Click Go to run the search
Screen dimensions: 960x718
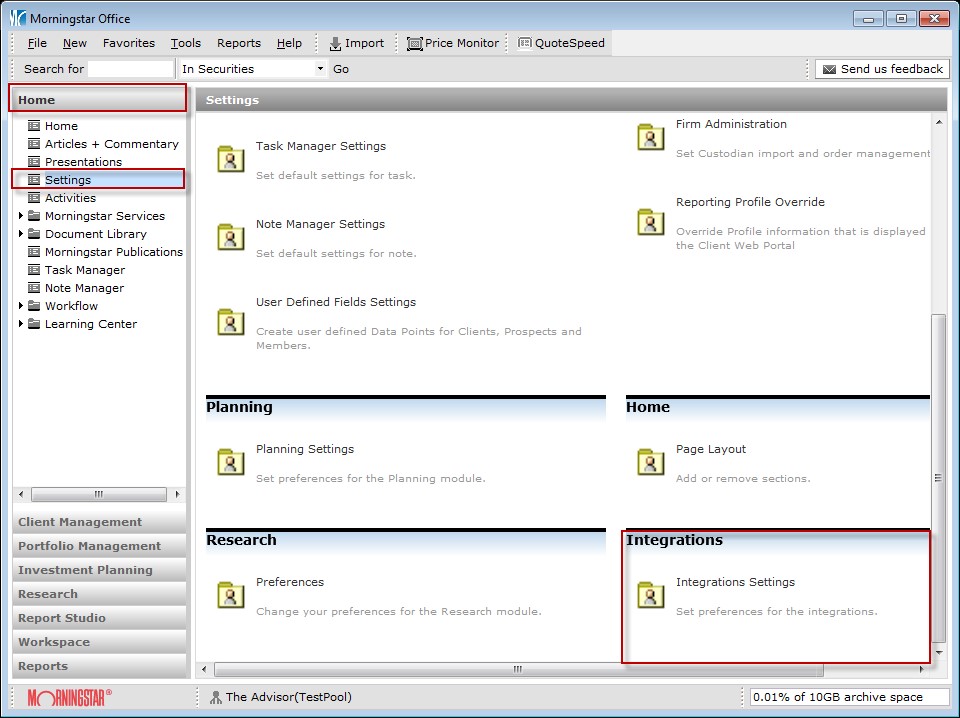(341, 69)
